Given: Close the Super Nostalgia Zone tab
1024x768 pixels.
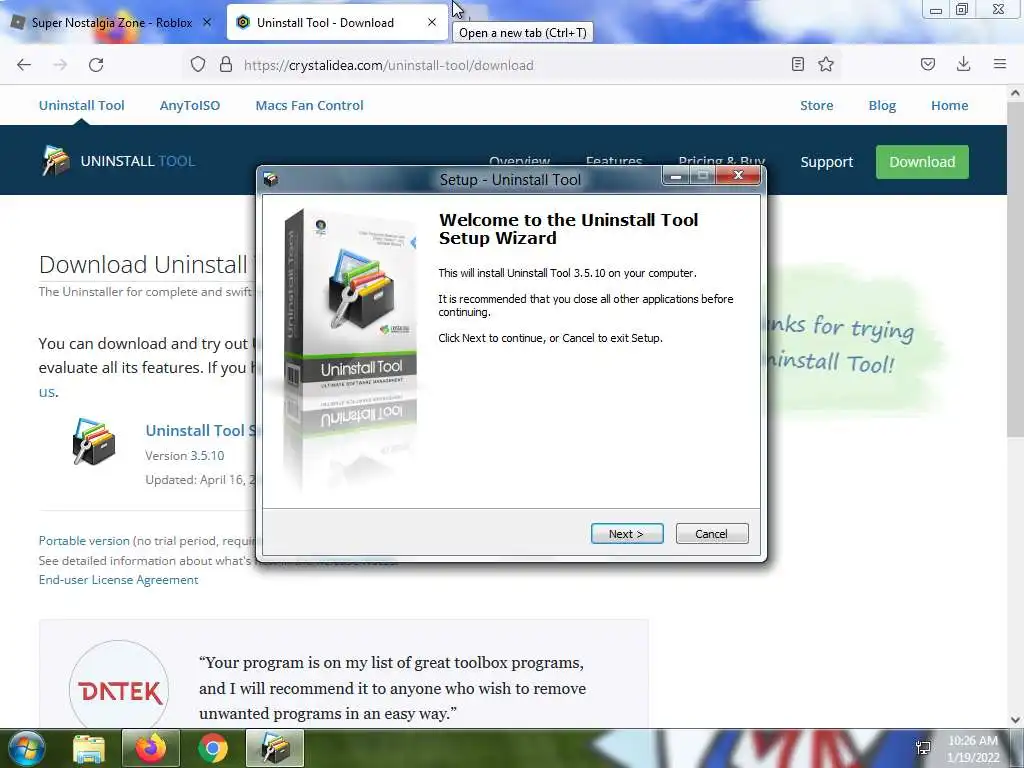Looking at the screenshot, I should [207, 22].
